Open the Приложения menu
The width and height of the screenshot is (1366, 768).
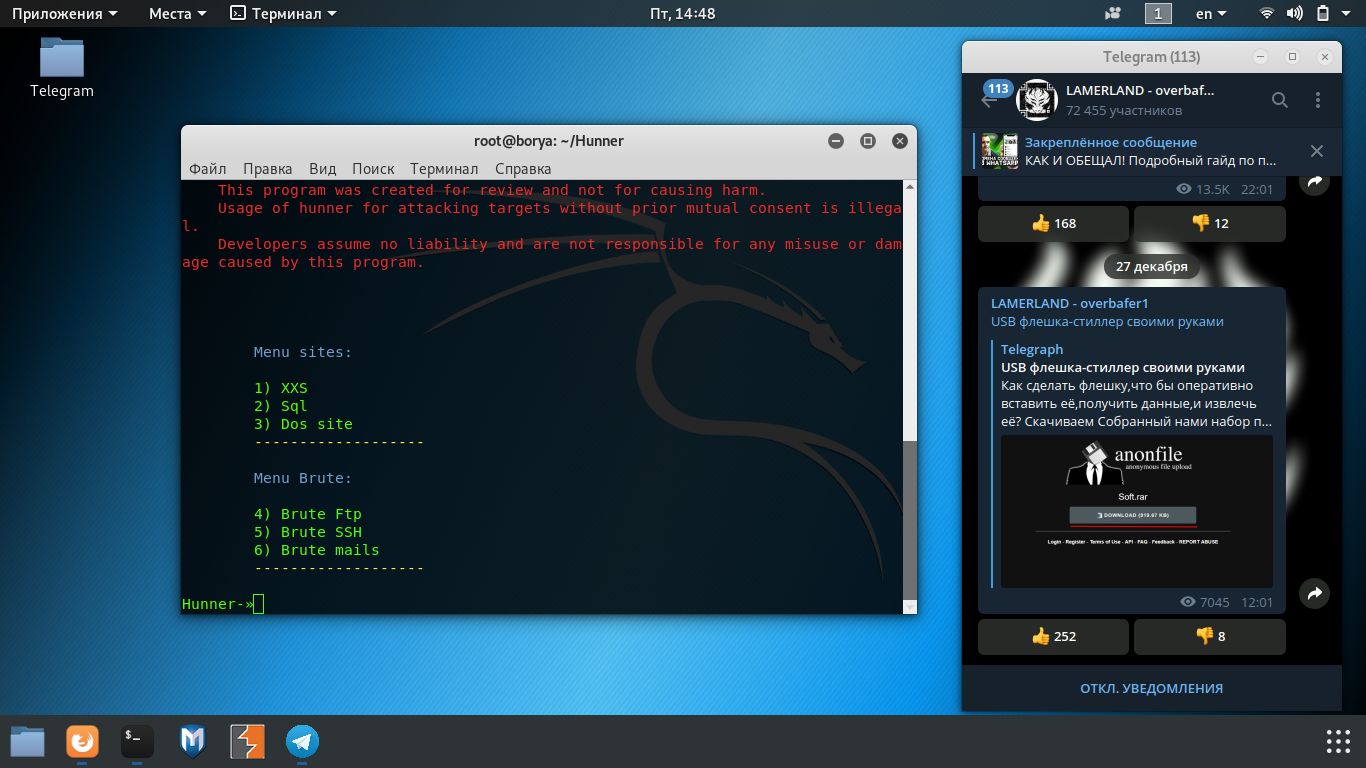(x=64, y=14)
